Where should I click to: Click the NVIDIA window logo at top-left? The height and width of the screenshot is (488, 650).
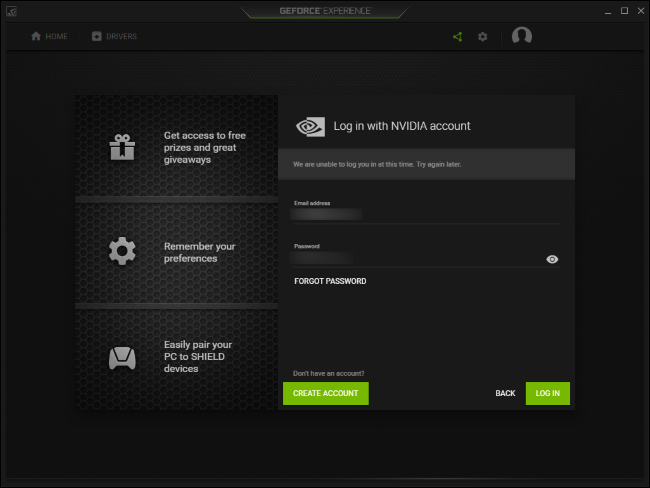tap(11, 11)
